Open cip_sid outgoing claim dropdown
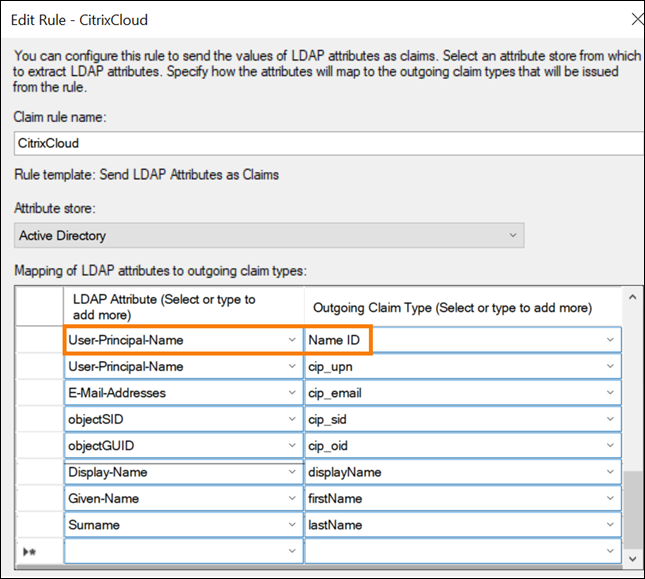Screen dimensions: 645x579 click(610, 419)
